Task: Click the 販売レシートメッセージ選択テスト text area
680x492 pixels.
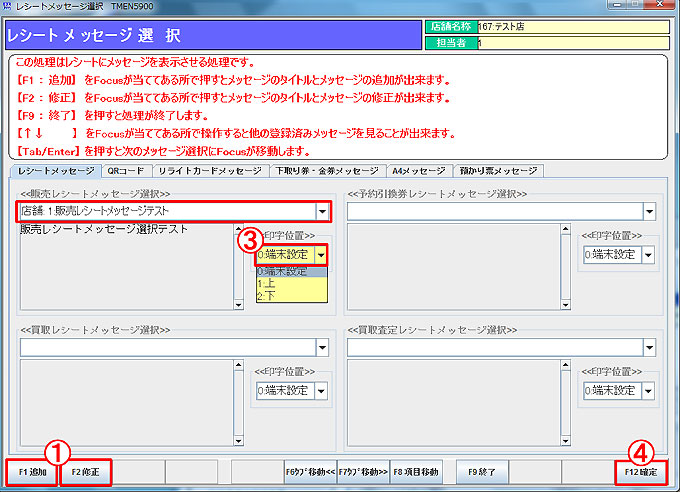Action: point(127,266)
